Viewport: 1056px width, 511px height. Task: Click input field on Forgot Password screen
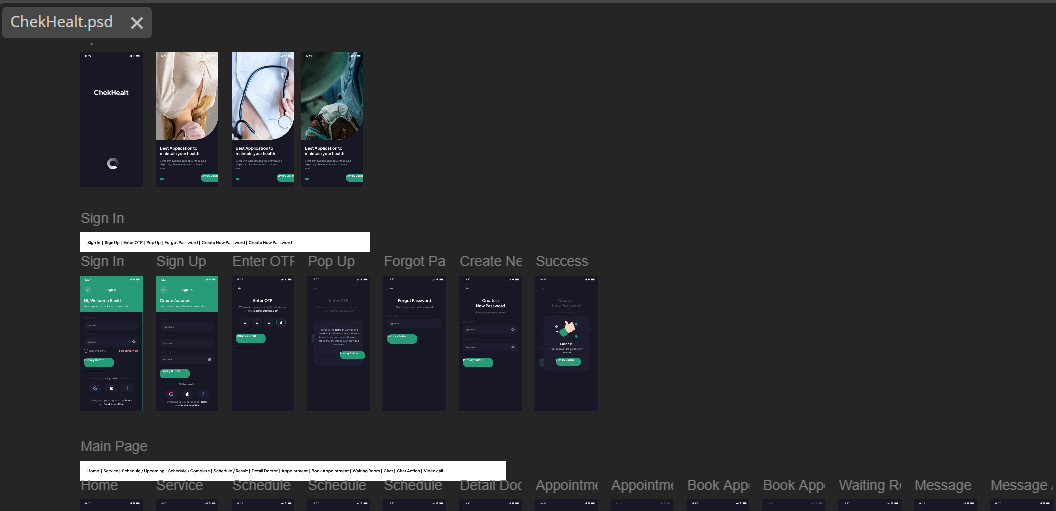point(414,323)
